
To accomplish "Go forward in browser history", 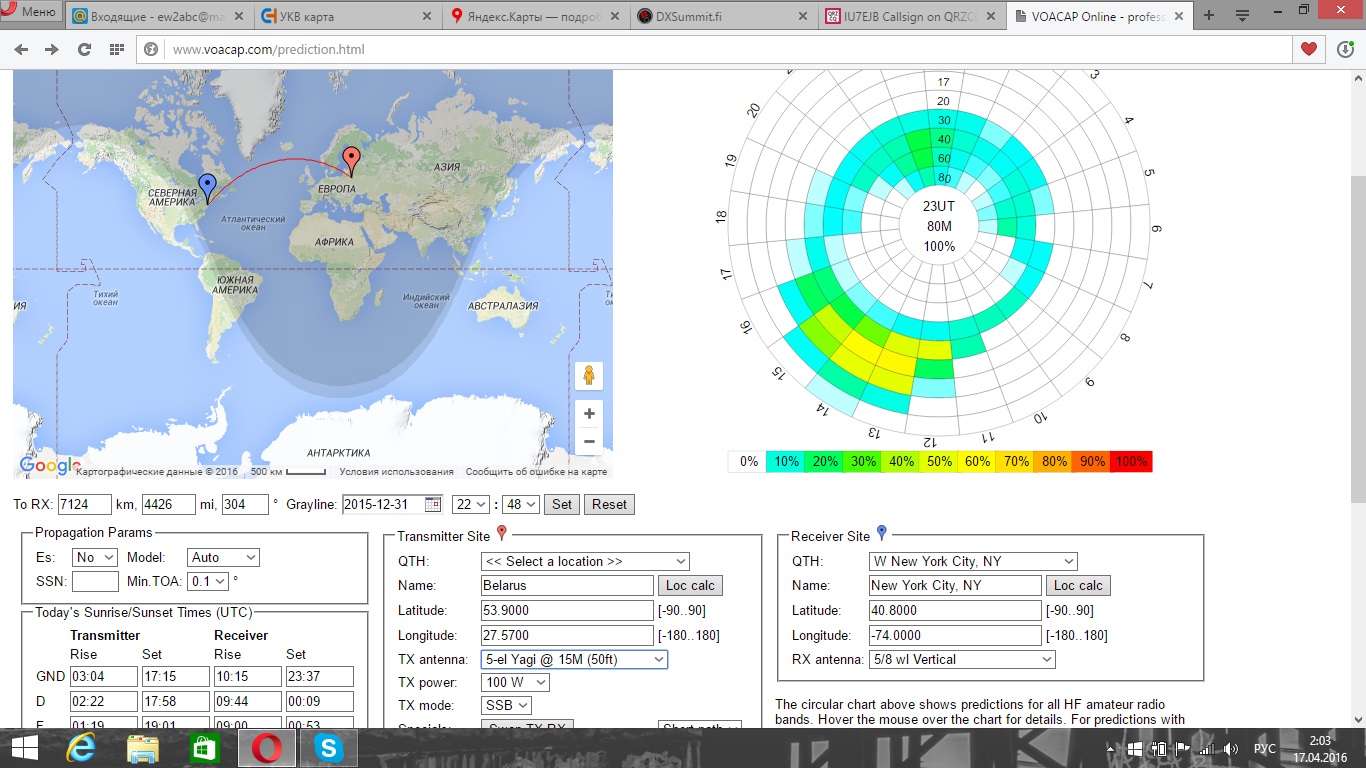I will tap(51, 50).
